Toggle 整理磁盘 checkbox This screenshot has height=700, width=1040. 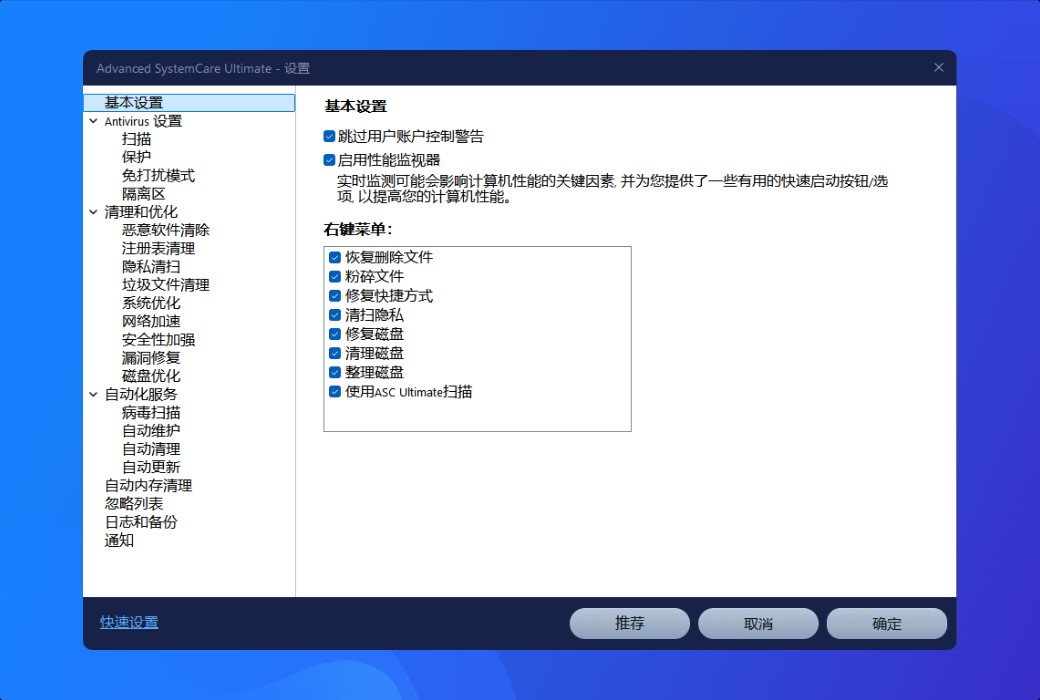[x=334, y=373]
